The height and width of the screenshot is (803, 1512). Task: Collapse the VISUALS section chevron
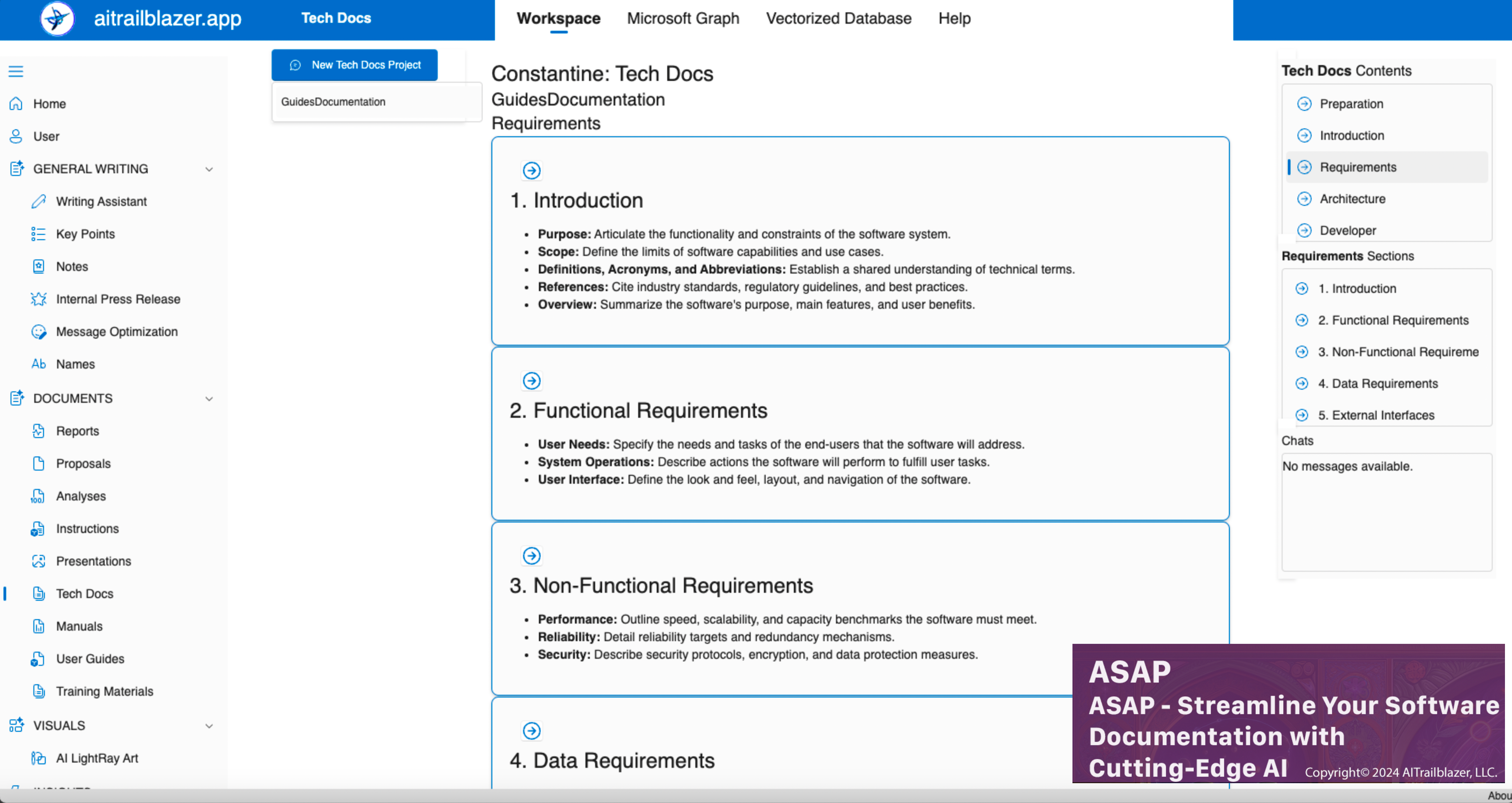[x=209, y=726]
